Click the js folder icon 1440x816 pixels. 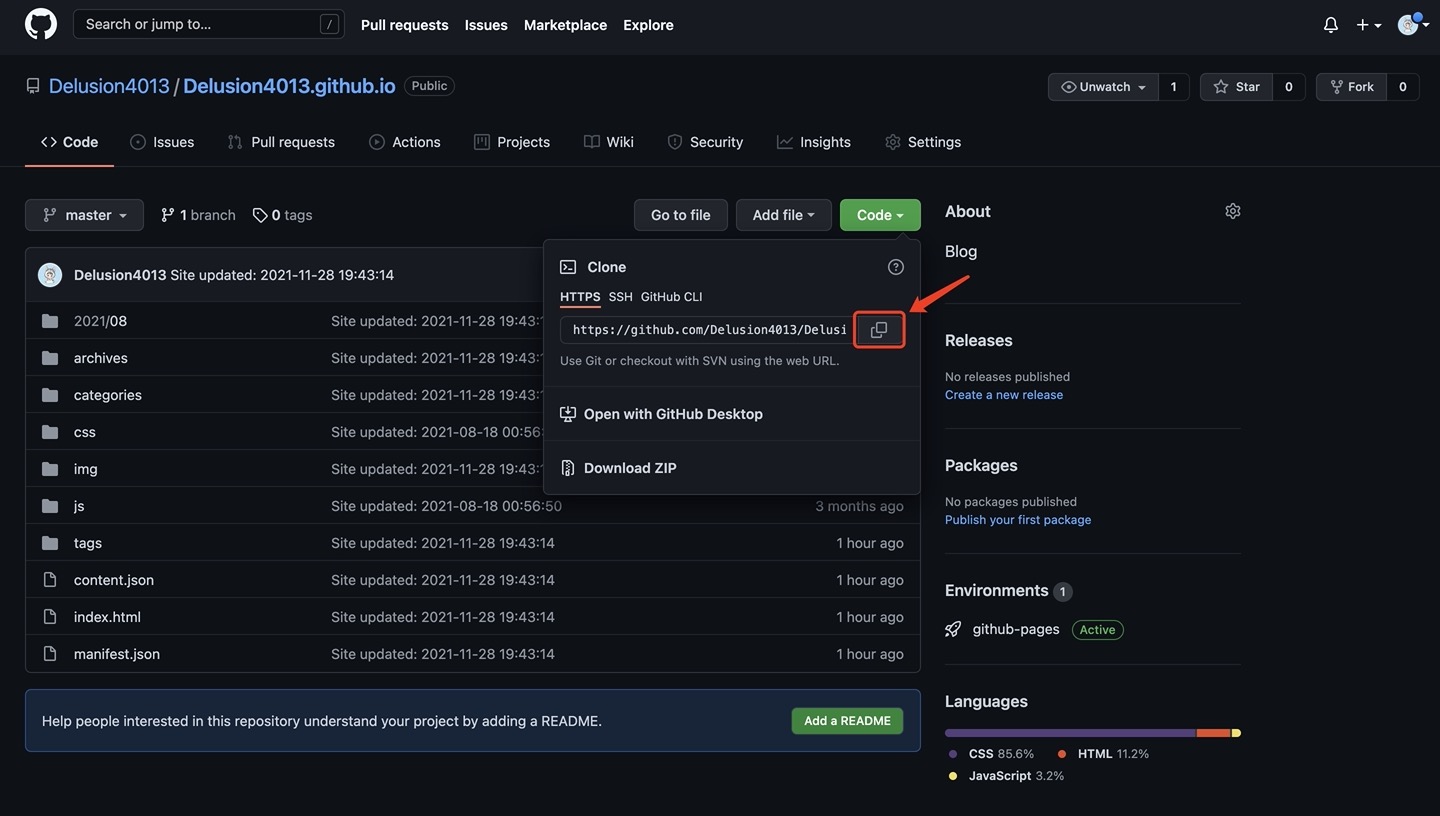point(50,506)
